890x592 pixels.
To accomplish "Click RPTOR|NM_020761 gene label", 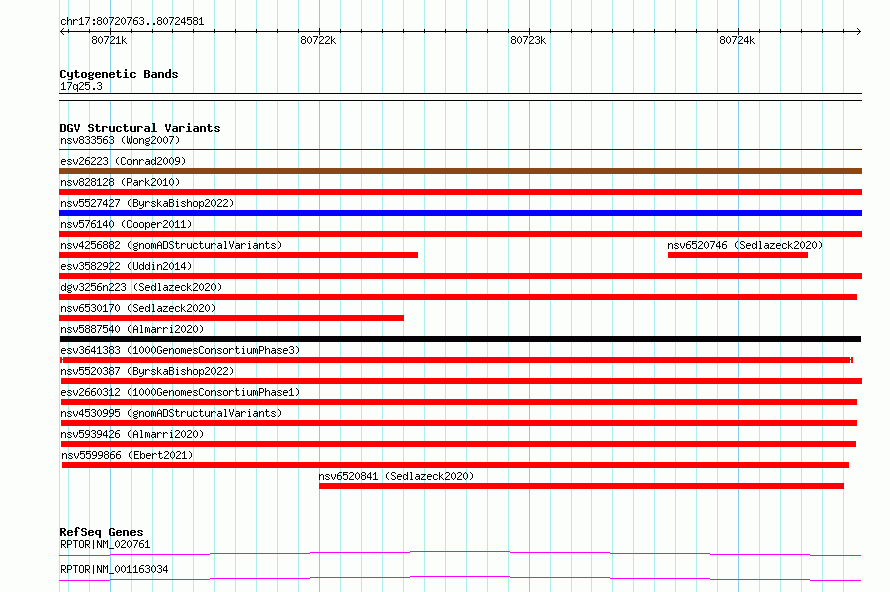I will pyautogui.click(x=105, y=544).
